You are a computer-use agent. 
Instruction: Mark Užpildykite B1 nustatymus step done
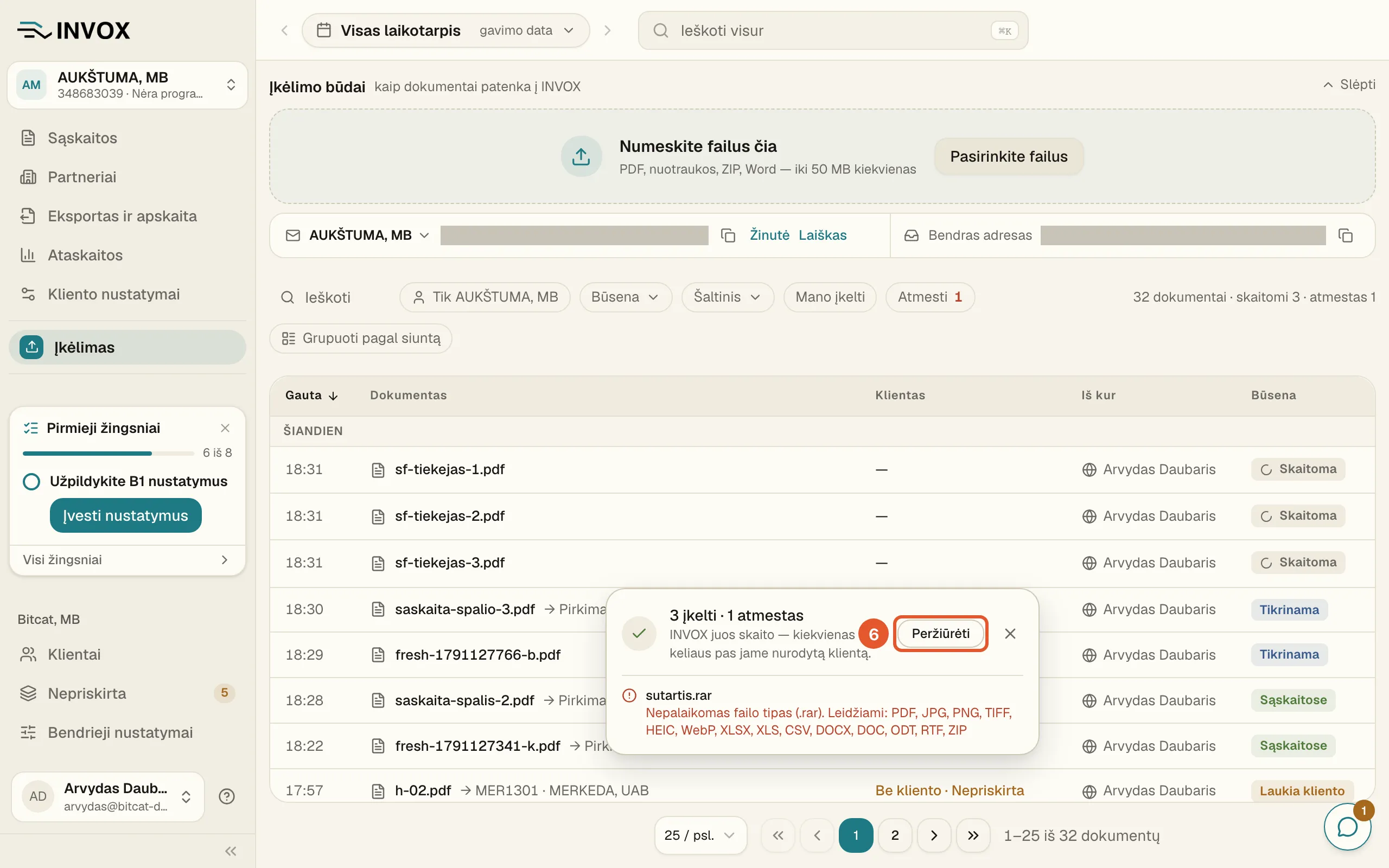coord(31,481)
